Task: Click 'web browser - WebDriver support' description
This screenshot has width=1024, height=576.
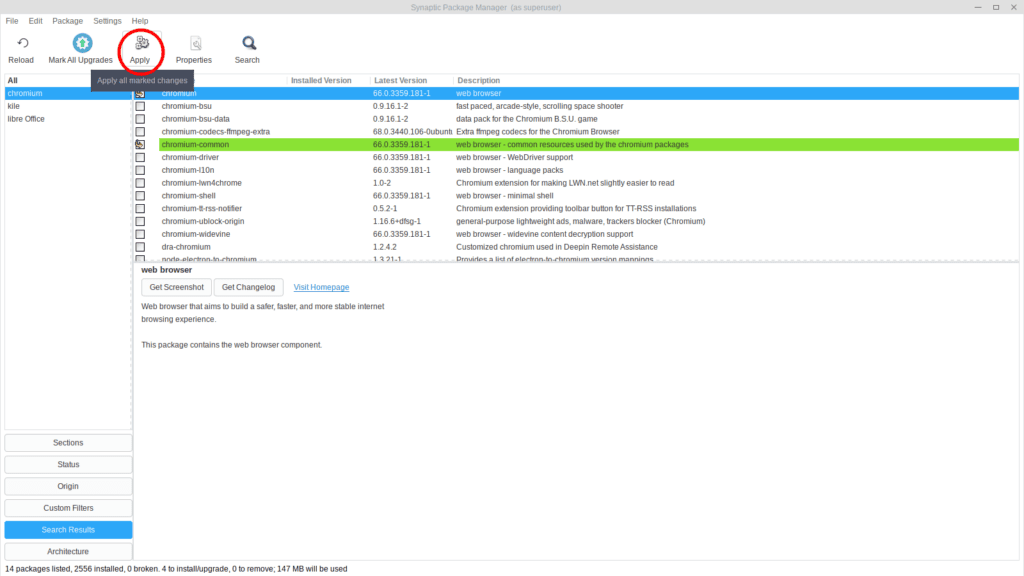Action: pos(515,157)
